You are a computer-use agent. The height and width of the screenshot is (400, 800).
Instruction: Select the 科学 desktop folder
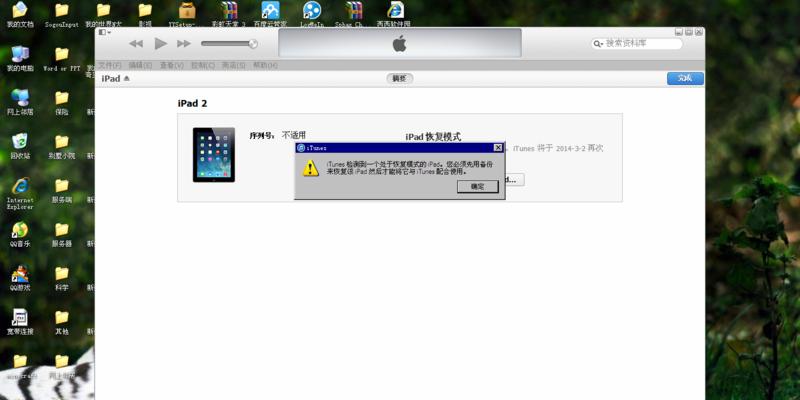point(62,278)
